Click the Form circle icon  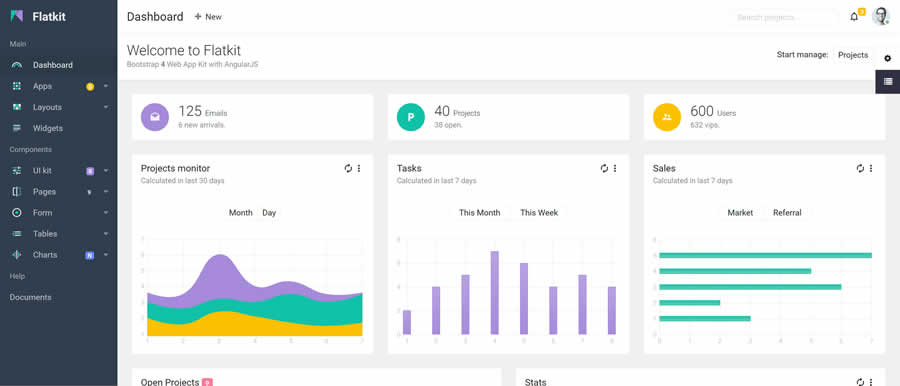(x=17, y=213)
